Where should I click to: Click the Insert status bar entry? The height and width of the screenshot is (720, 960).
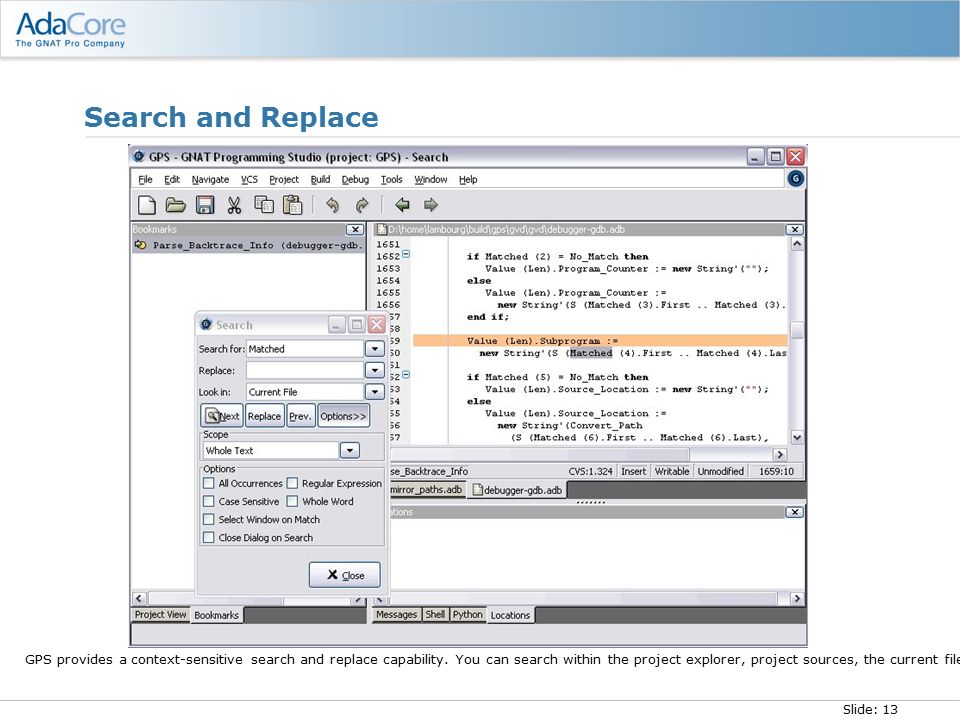[x=633, y=471]
